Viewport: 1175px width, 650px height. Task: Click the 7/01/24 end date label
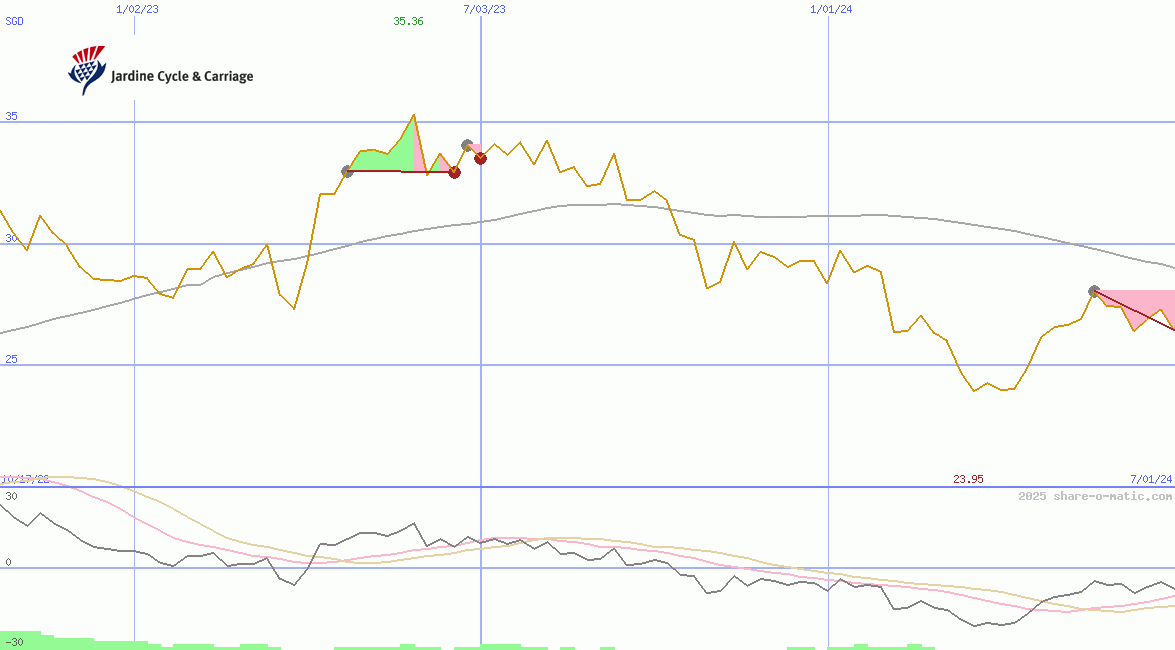coord(1150,479)
